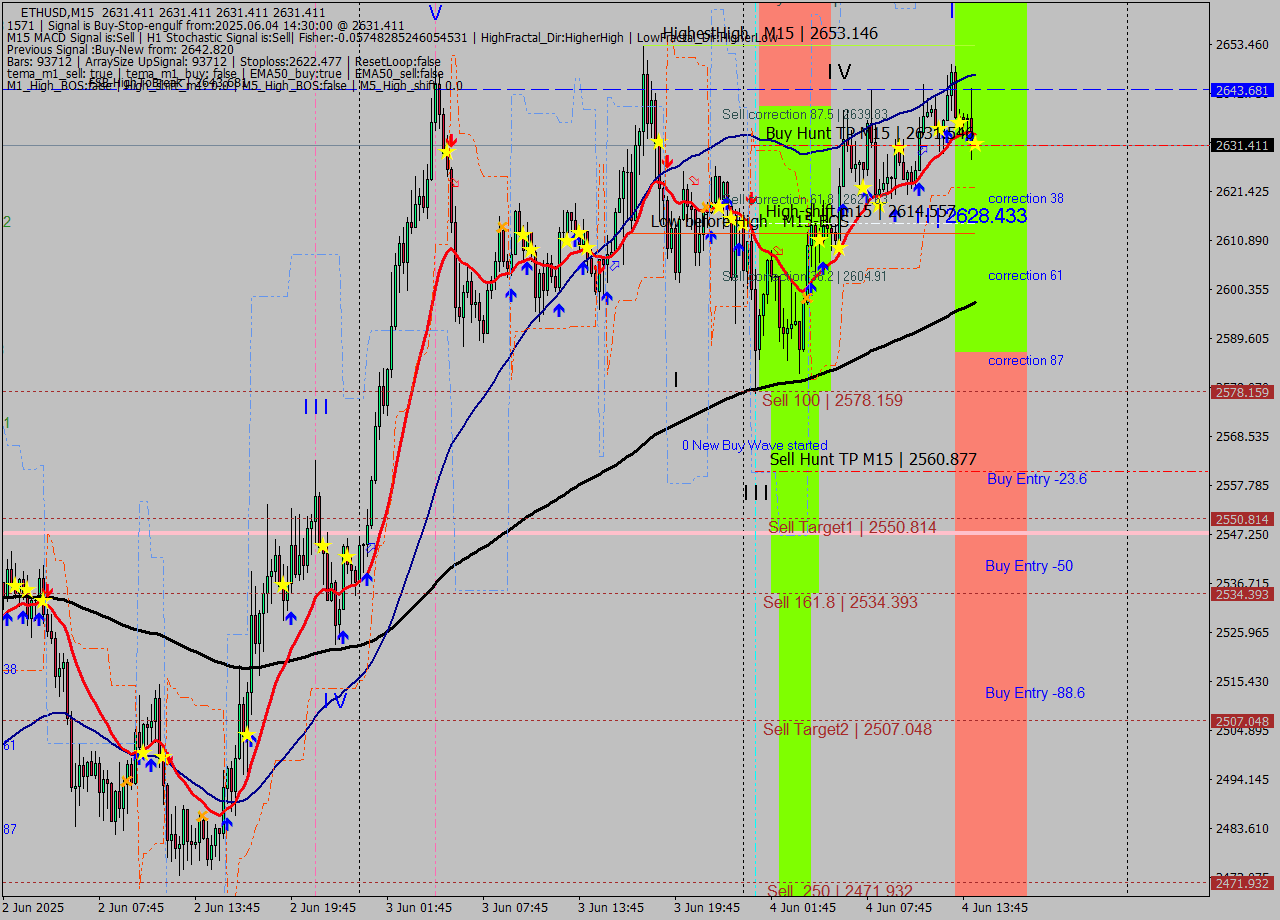1280x920 pixels.
Task: Click the Sell Hunt TP M15 | 2560.877 text
Action: 870,459
